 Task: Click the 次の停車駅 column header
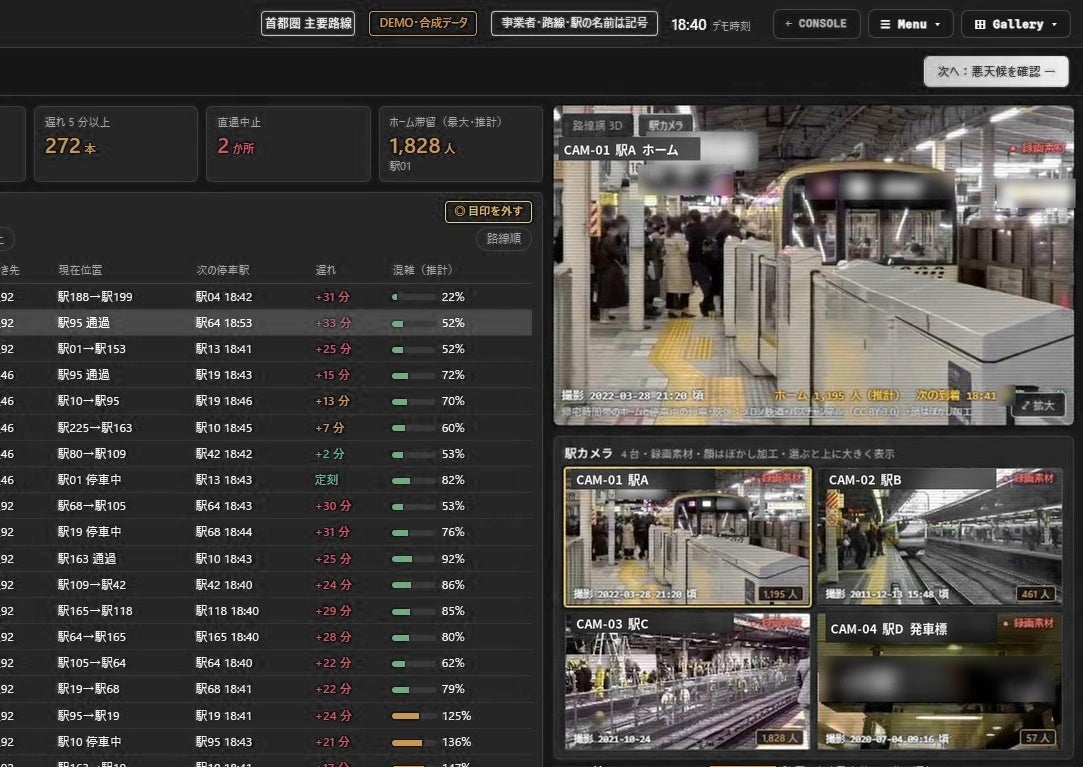222,270
